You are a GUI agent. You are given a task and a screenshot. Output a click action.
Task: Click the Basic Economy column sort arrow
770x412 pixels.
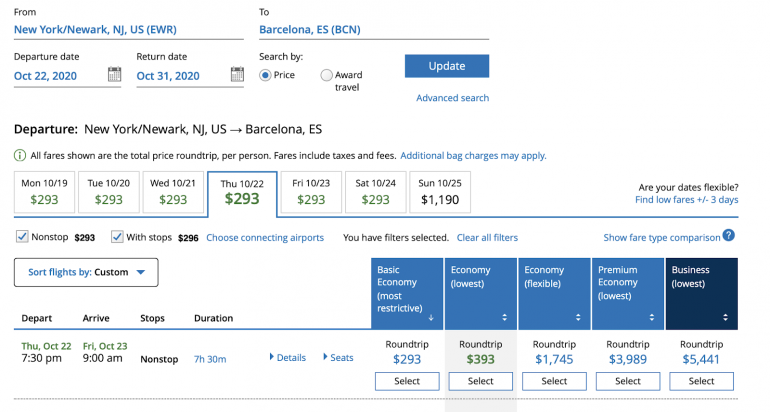coord(431,318)
